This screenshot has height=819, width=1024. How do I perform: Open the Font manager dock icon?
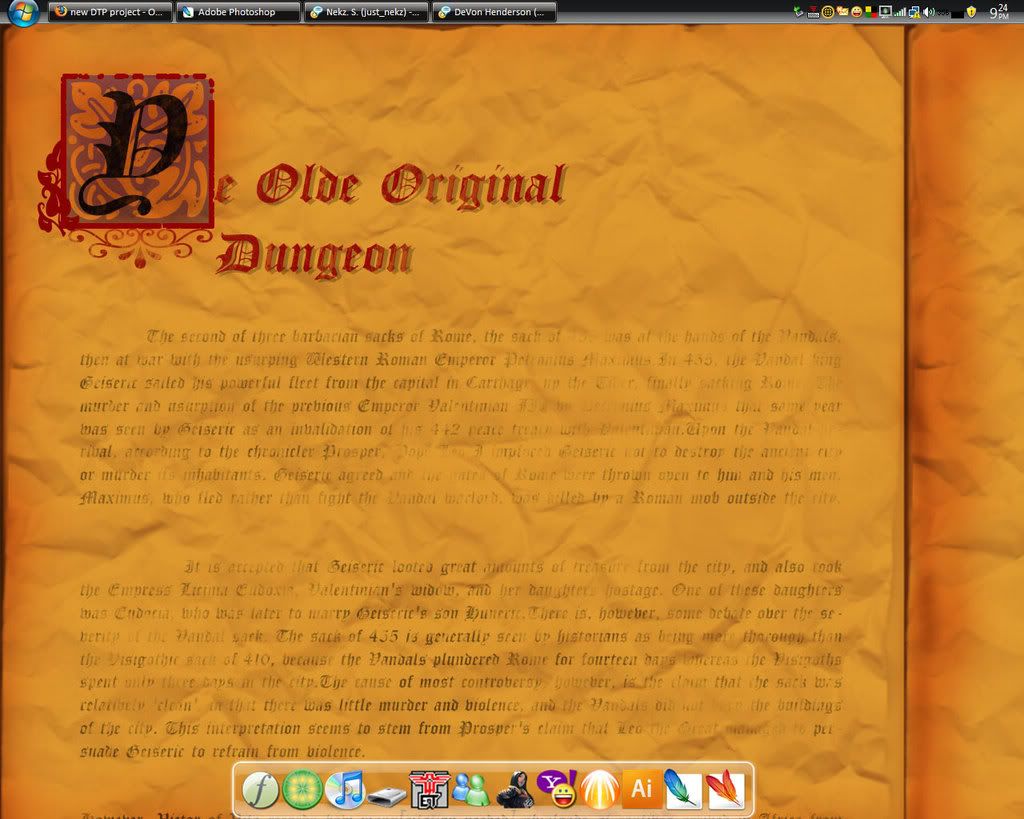(261, 790)
